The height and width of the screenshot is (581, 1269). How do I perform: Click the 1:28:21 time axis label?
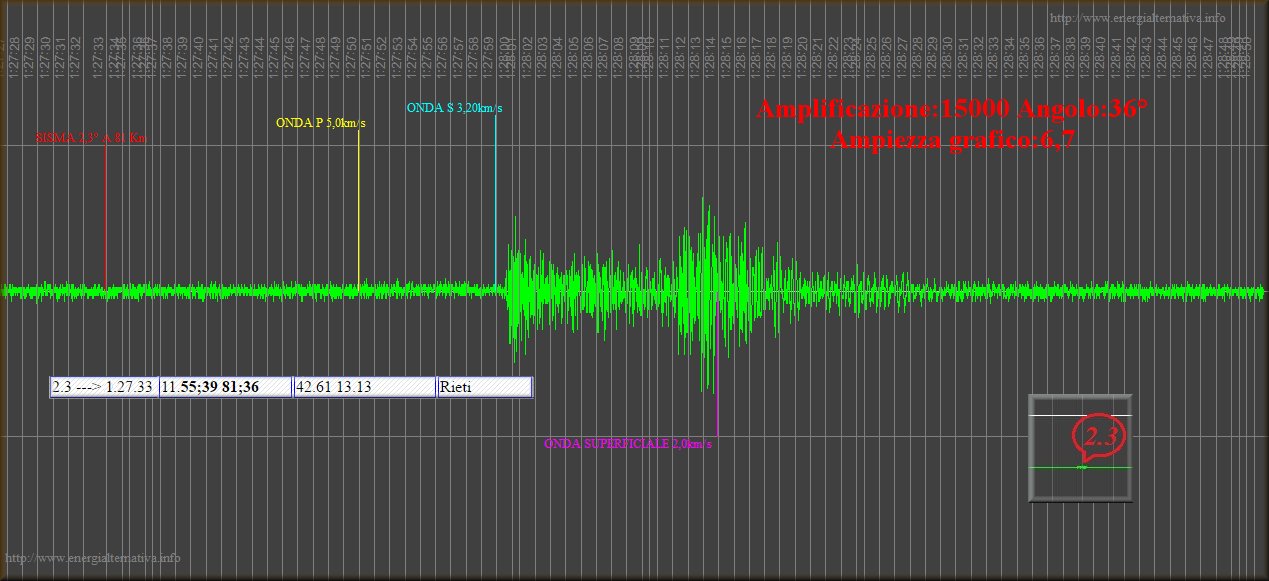[x=817, y=55]
